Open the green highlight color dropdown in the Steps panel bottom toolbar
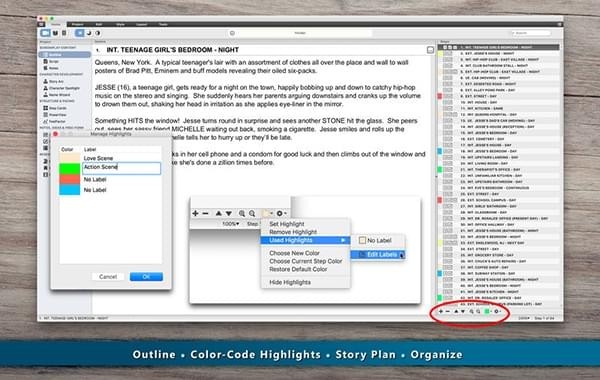This screenshot has width=600, height=380. (488, 312)
